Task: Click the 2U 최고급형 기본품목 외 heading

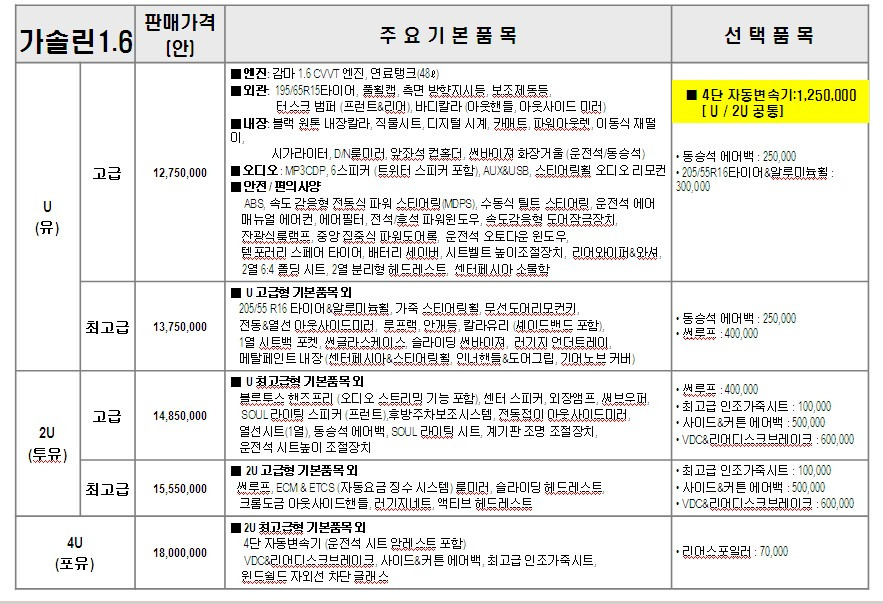Action: pyautogui.click(x=298, y=527)
